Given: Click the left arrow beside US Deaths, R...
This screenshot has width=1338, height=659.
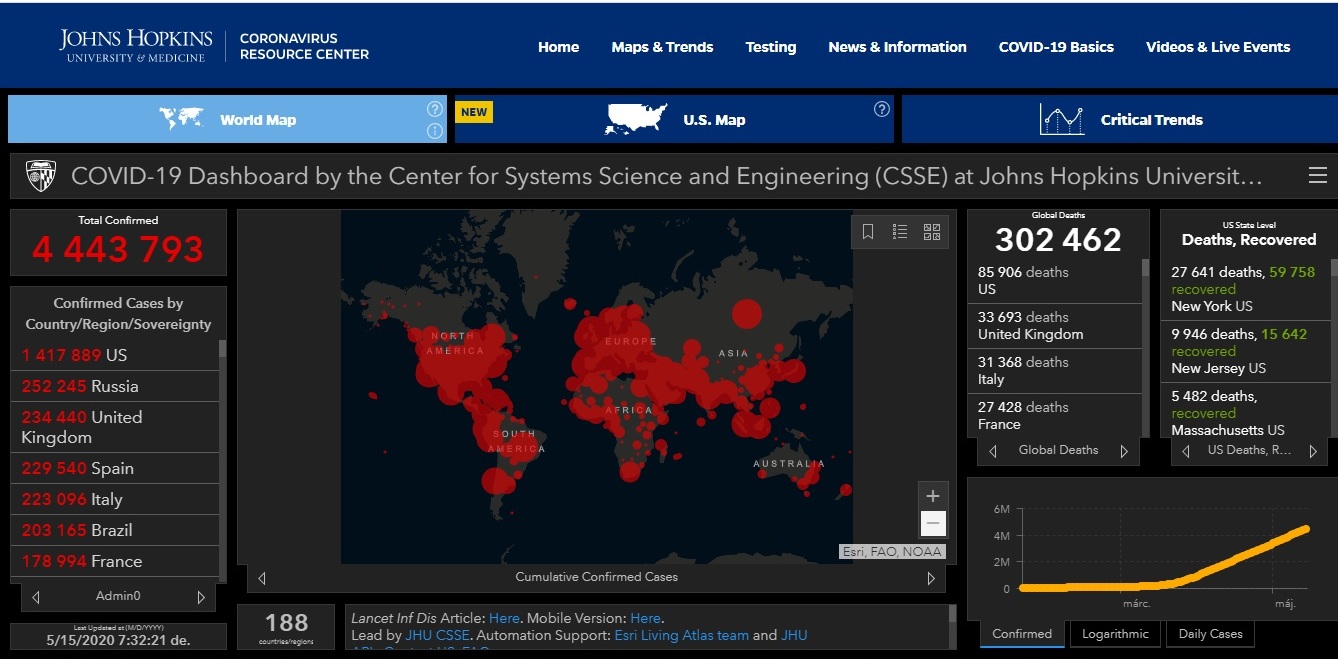Looking at the screenshot, I should pos(1185,451).
